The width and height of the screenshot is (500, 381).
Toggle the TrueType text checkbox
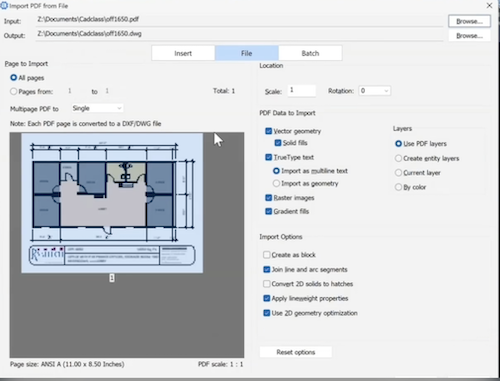point(269,157)
